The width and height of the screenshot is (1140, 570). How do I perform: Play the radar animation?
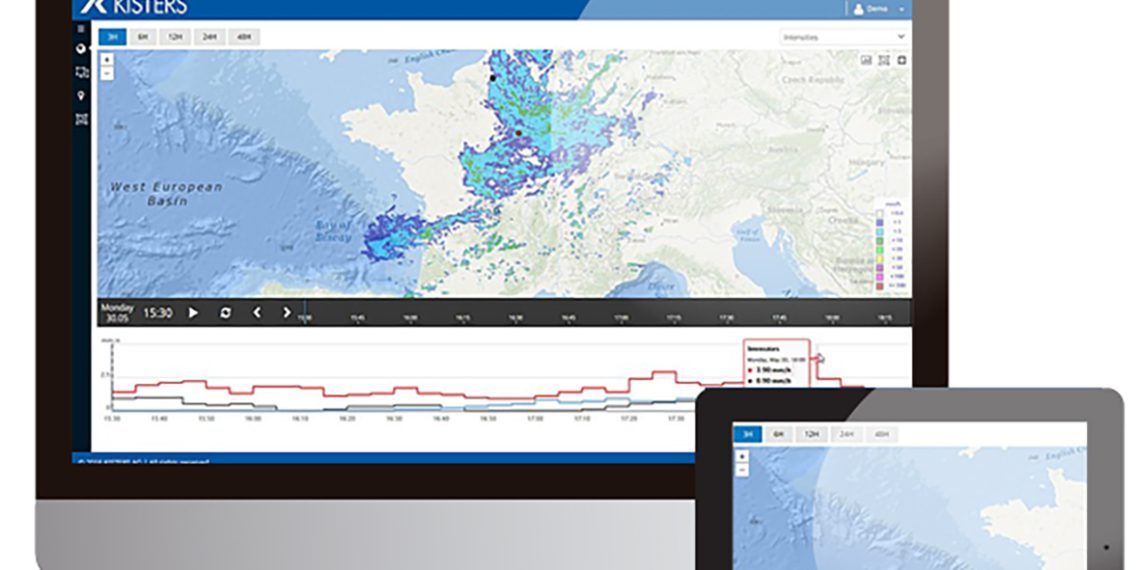(x=193, y=313)
